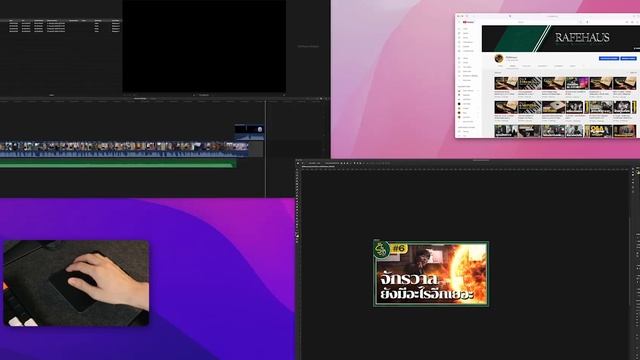The image size is (640, 360).
Task: Click the Photoshop document tab above the canvas
Action: click(x=318, y=167)
